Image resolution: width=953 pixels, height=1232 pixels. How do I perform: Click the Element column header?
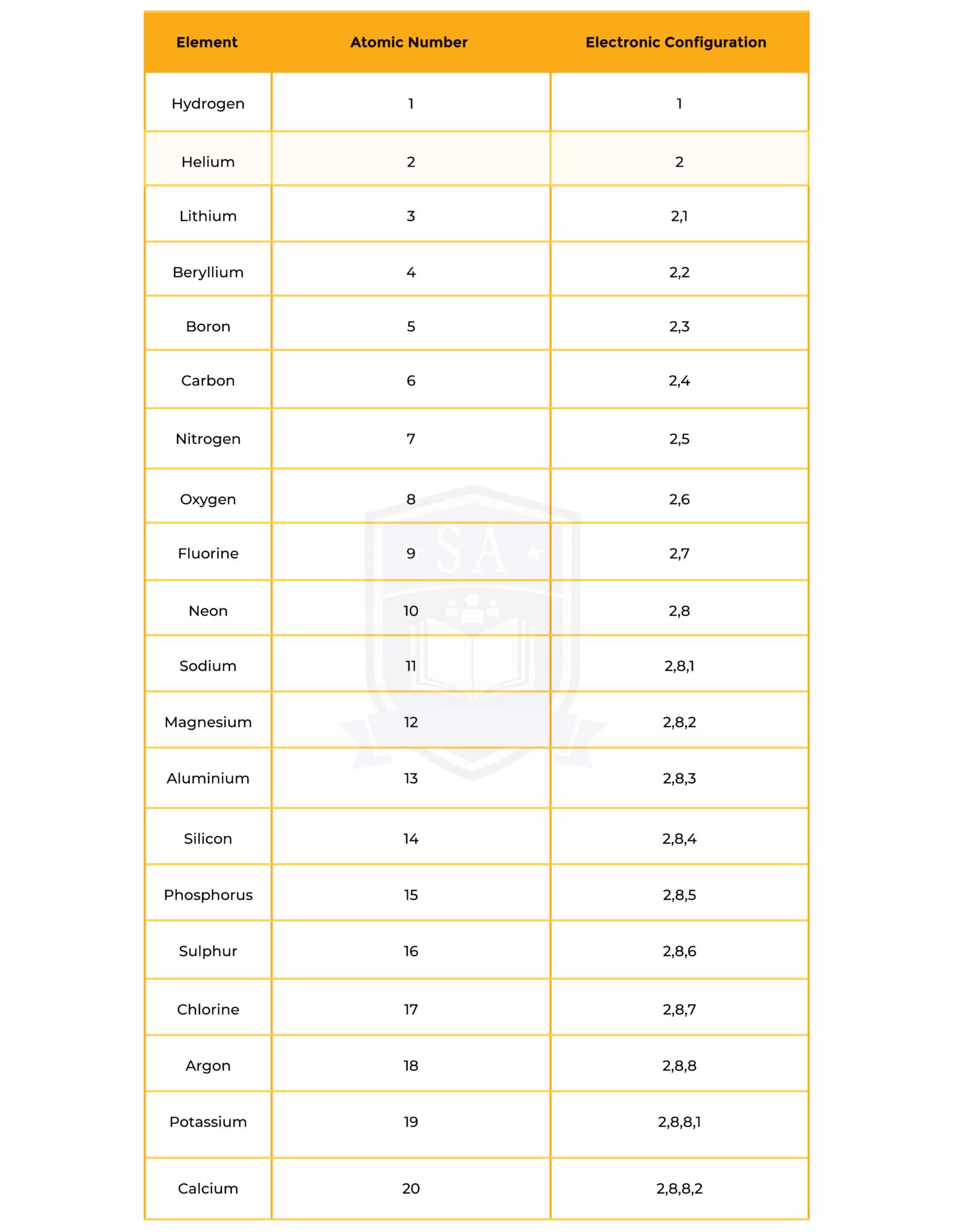click(x=207, y=43)
